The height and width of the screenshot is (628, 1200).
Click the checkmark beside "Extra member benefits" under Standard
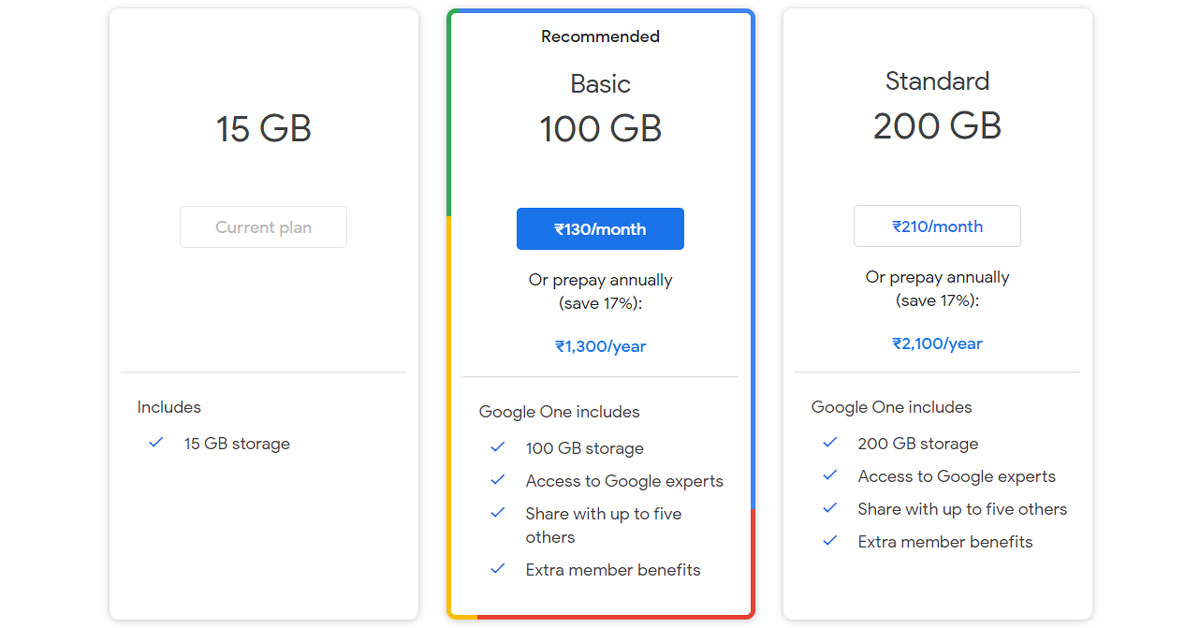(830, 542)
